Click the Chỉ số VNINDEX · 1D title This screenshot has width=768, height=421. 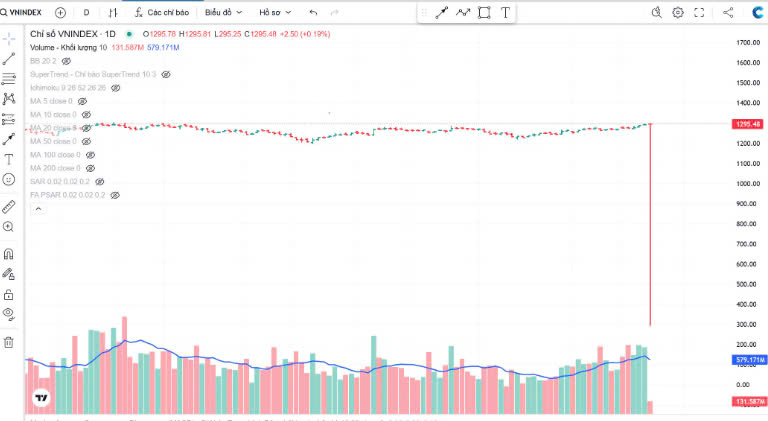72,34
